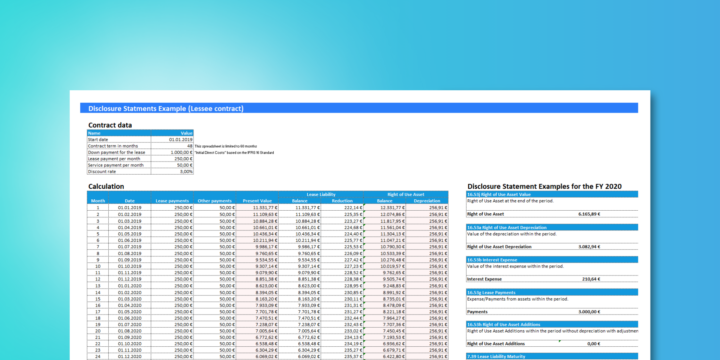Select the 'Disclosure Statement Examples for the FY 2020' heading
720x360 pixels.
pos(545,186)
